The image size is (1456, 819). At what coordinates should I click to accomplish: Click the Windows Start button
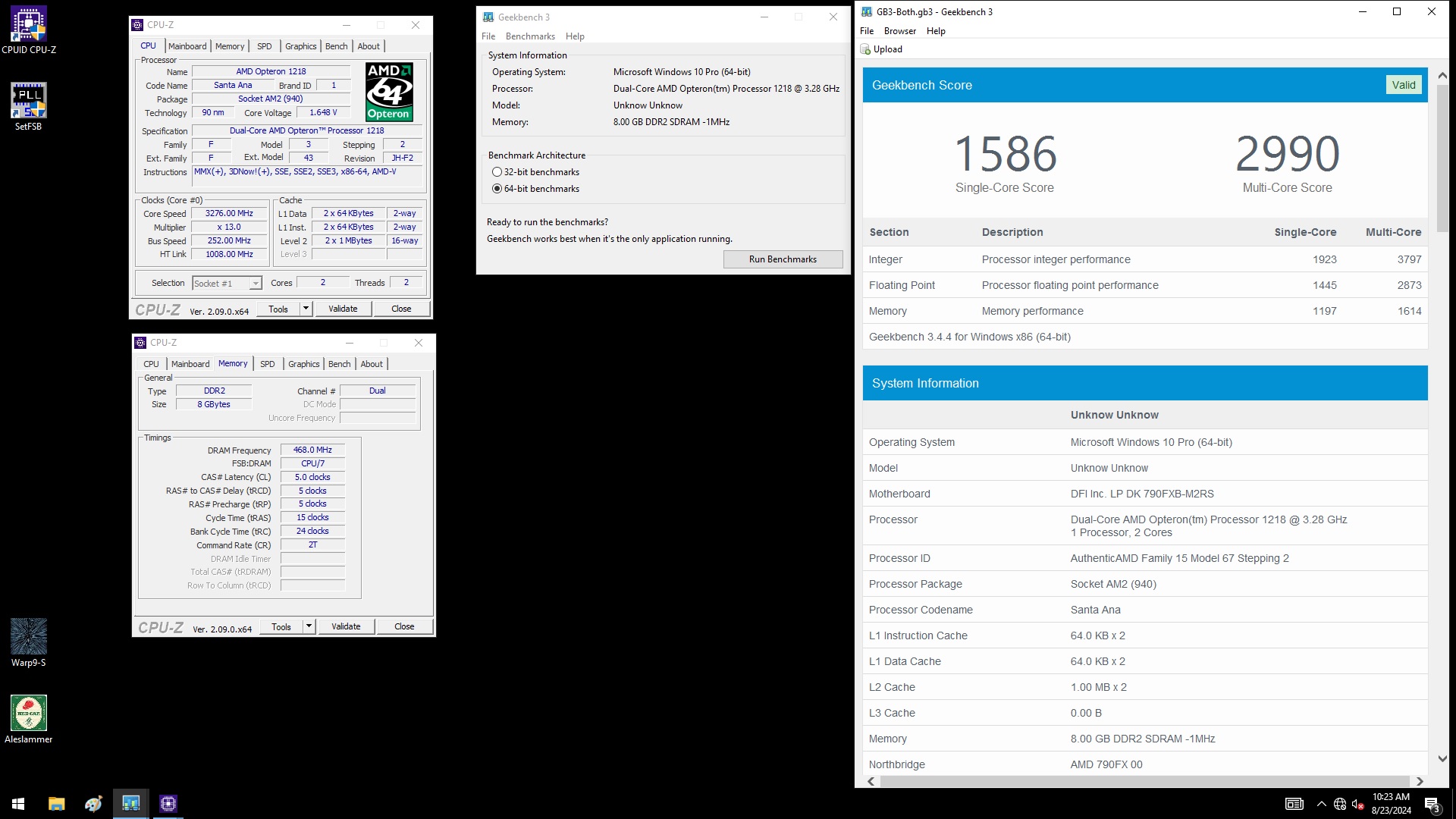pyautogui.click(x=18, y=804)
